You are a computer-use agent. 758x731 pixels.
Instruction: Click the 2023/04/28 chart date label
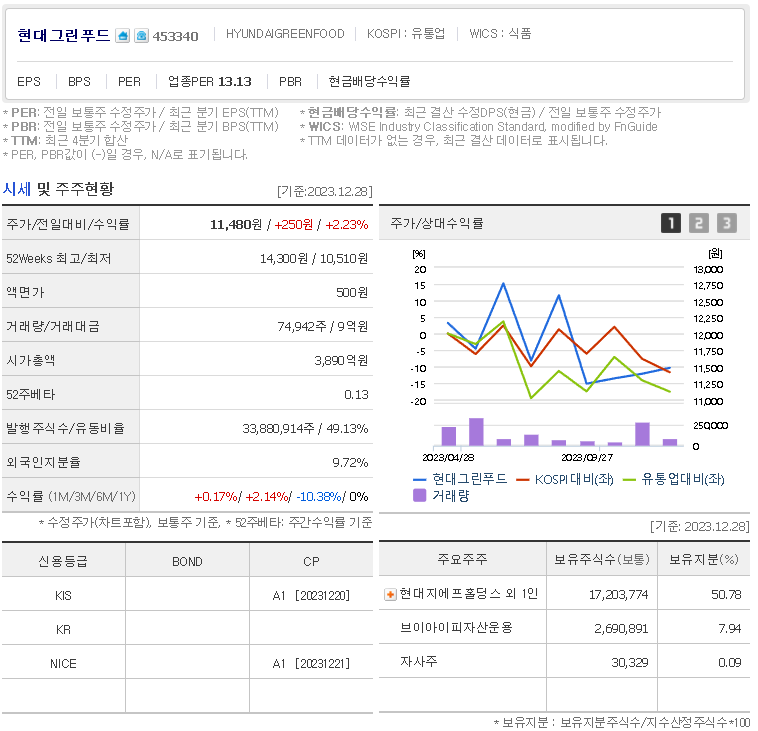(x=448, y=457)
